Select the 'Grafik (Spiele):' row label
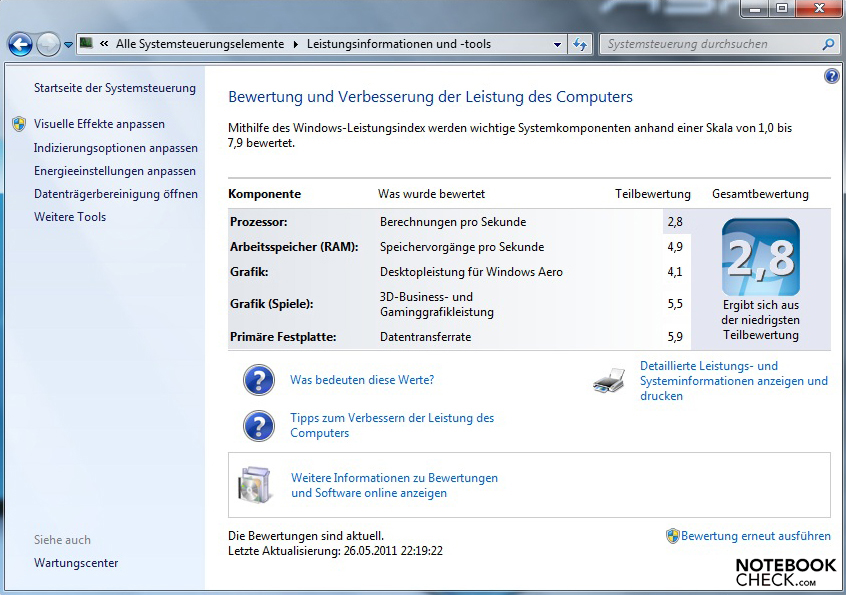The height and width of the screenshot is (595, 846). pyautogui.click(x=271, y=304)
